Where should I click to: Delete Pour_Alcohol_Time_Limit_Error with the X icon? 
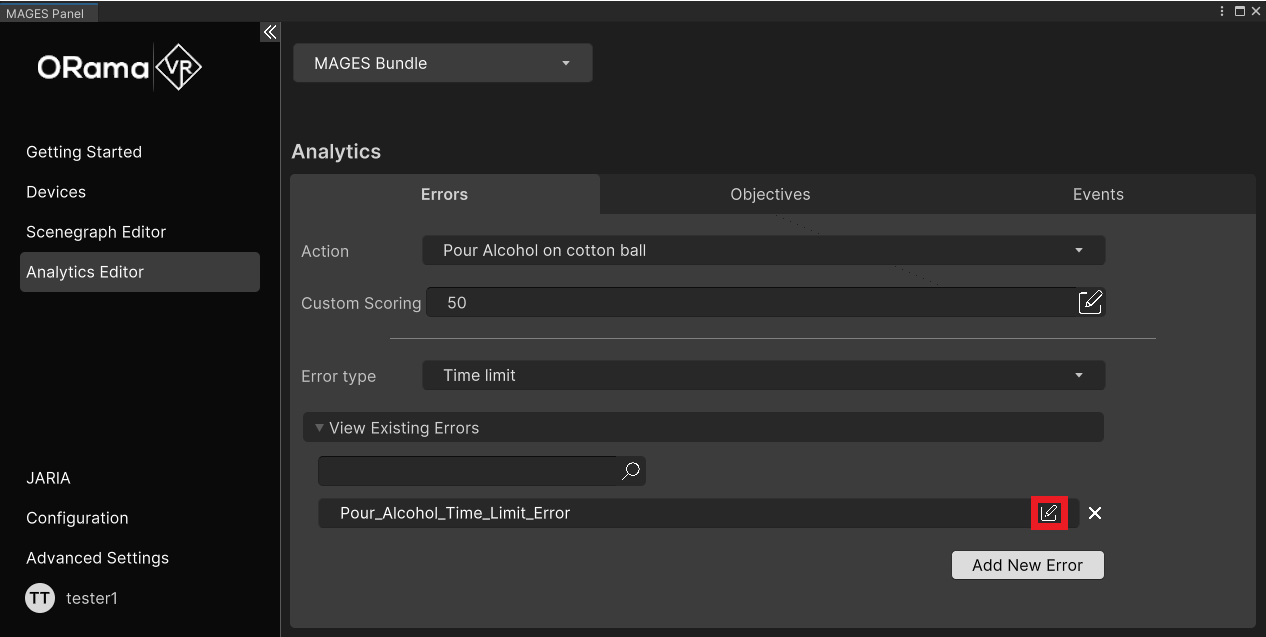1095,513
